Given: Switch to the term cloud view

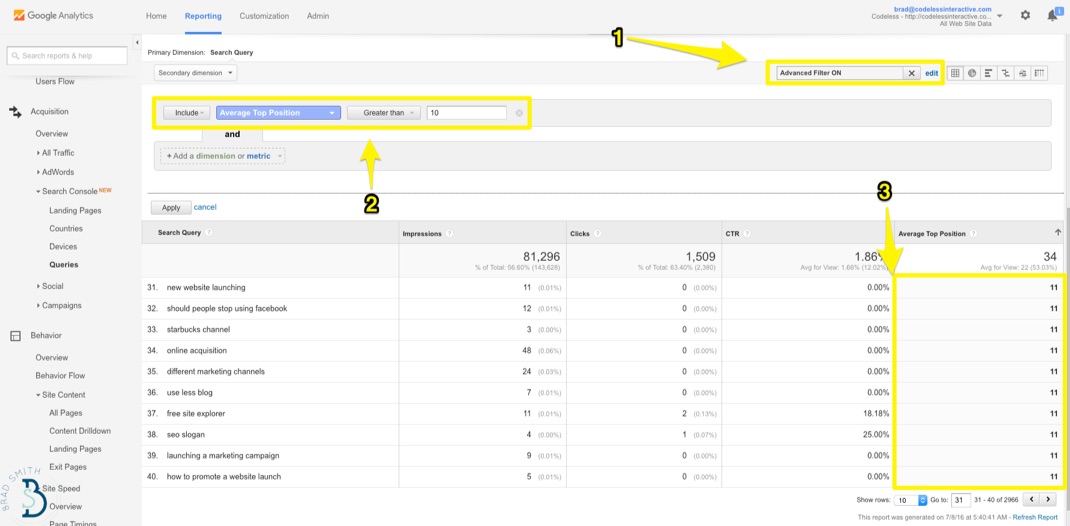Looking at the screenshot, I should [1022, 73].
